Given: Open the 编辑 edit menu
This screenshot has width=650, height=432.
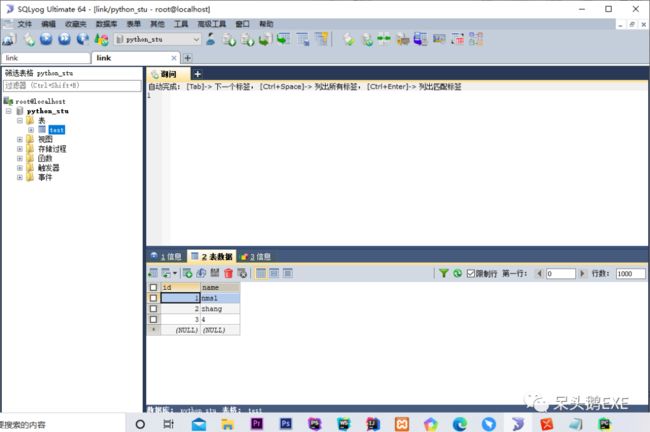Looking at the screenshot, I should [49, 24].
